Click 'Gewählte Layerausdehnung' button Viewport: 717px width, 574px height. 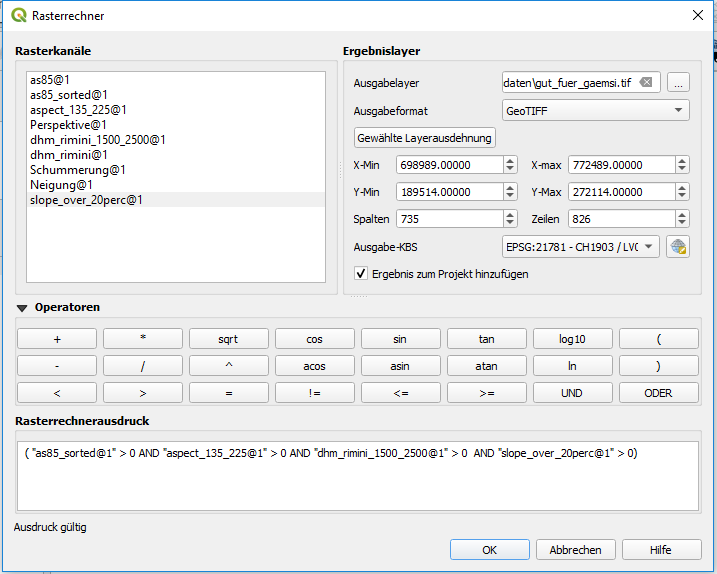coord(425,138)
